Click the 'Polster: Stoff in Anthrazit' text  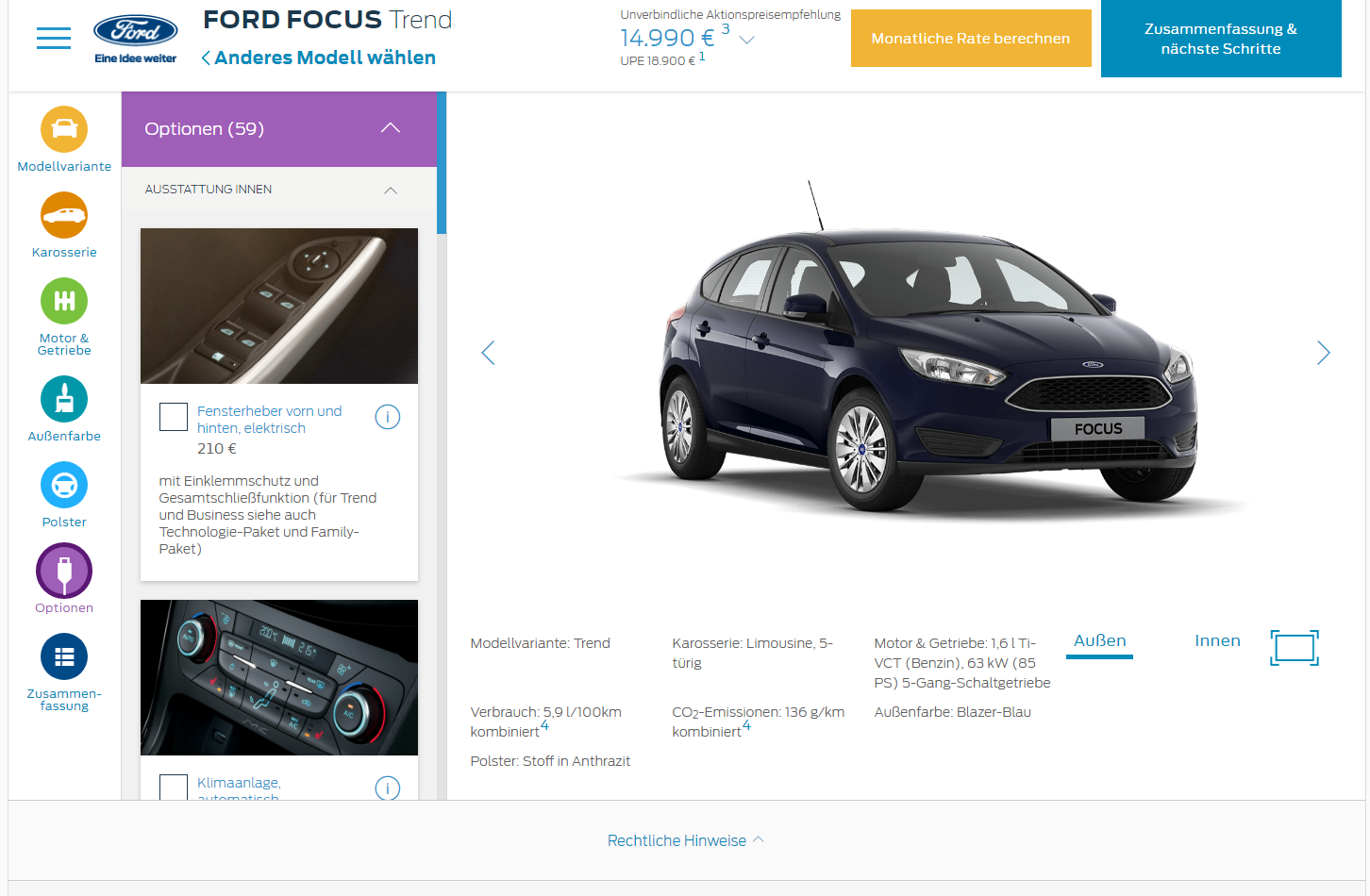click(551, 761)
